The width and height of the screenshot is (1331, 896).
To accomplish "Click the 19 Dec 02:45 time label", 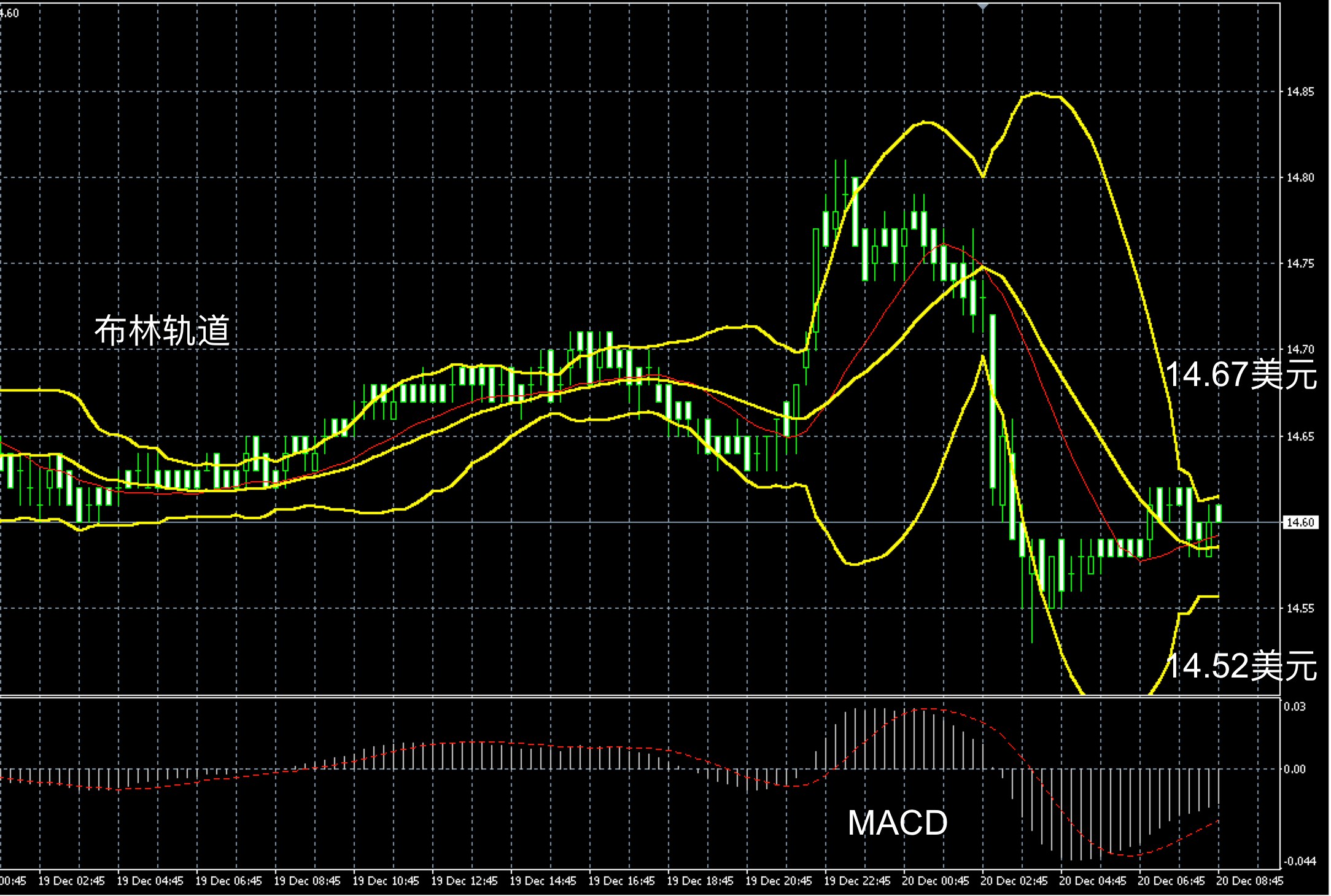I will coord(71,881).
